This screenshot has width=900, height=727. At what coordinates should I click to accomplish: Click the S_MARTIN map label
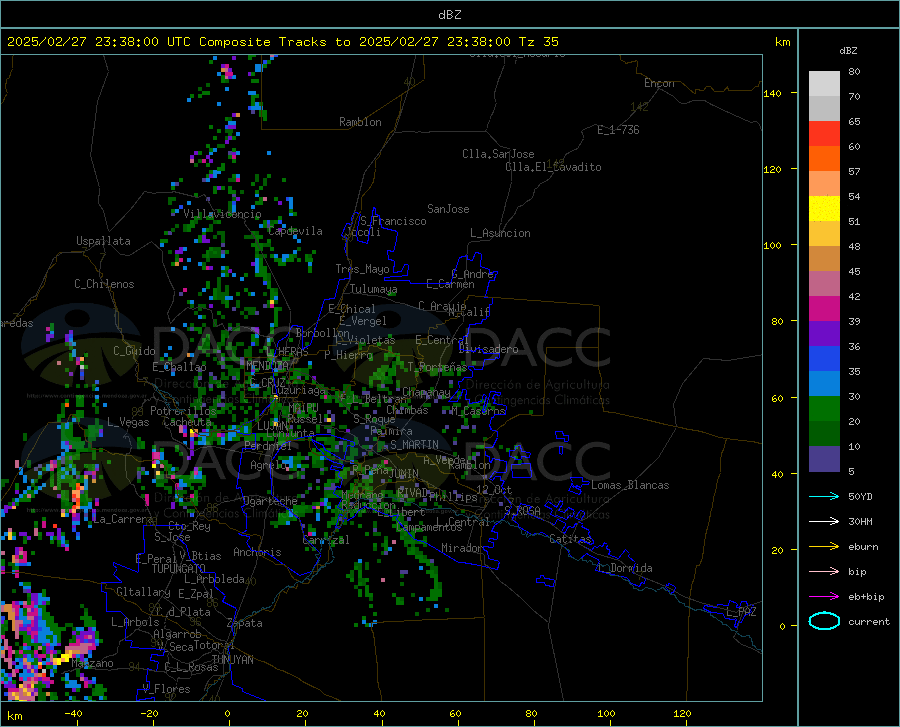pos(414,445)
